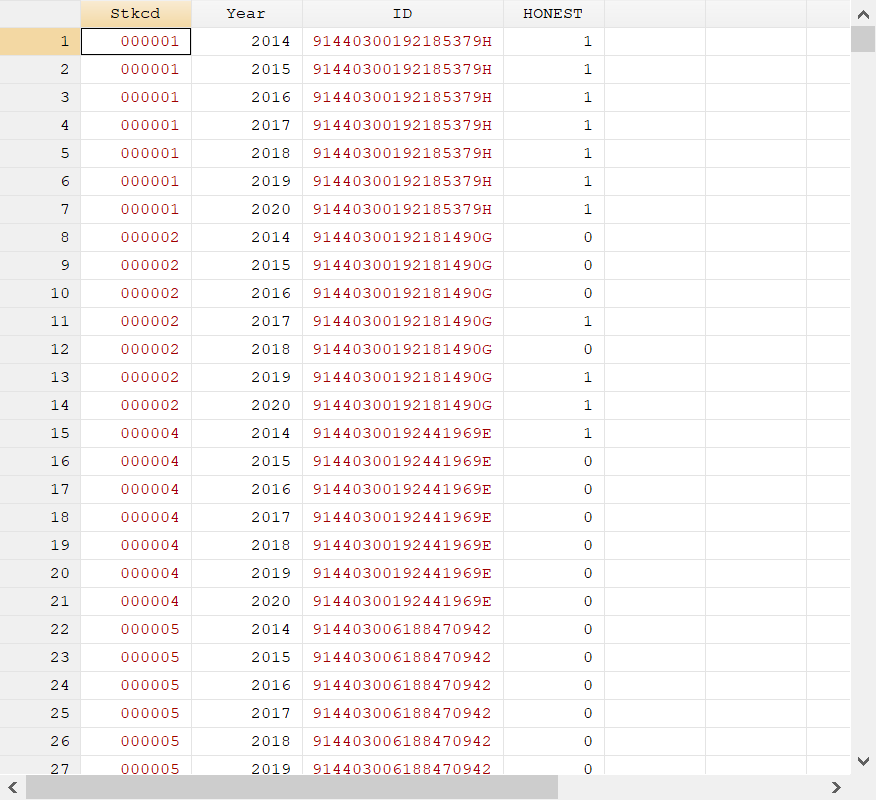Select row number 27 header

point(40,766)
